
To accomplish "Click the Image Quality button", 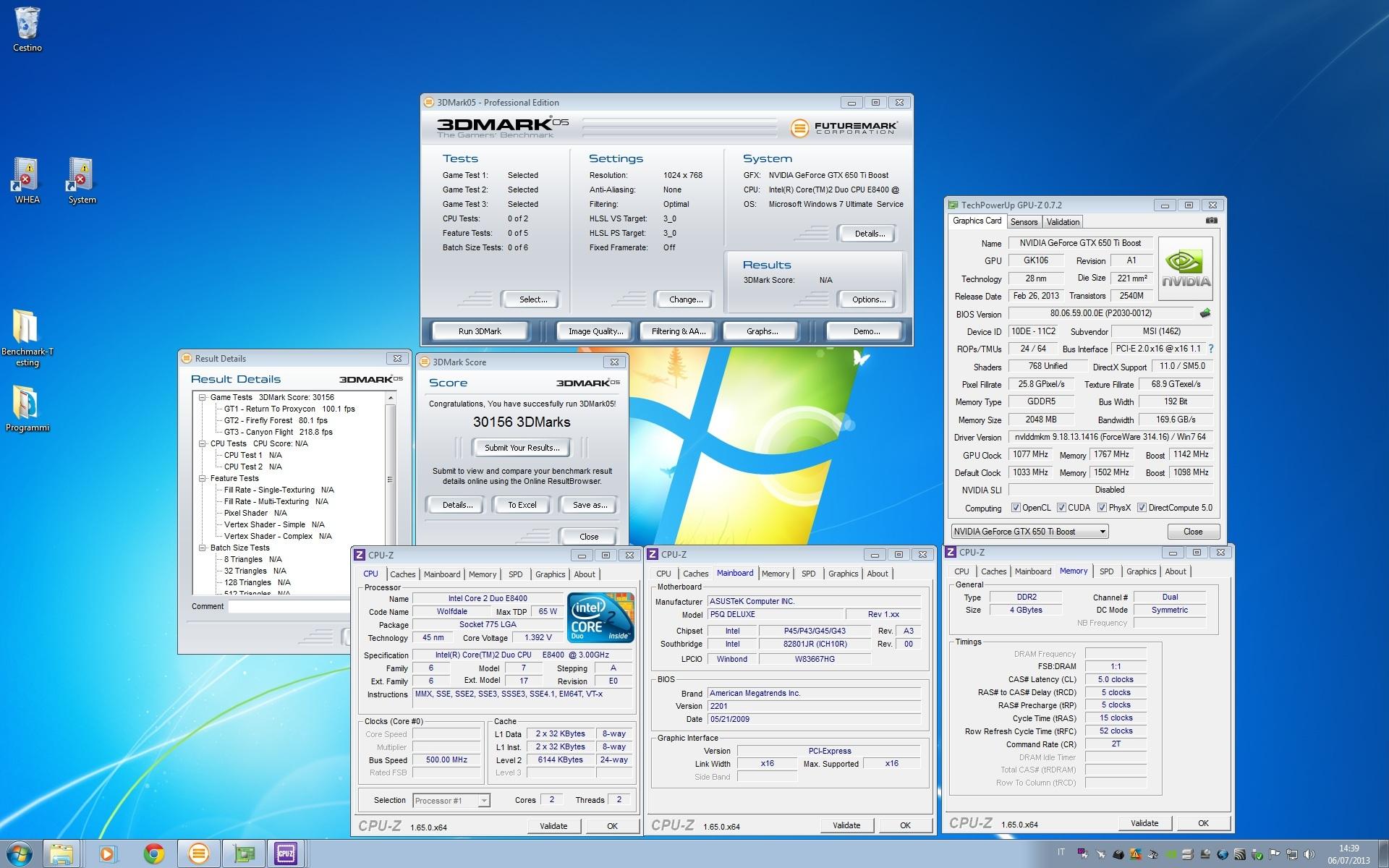I will click(595, 331).
